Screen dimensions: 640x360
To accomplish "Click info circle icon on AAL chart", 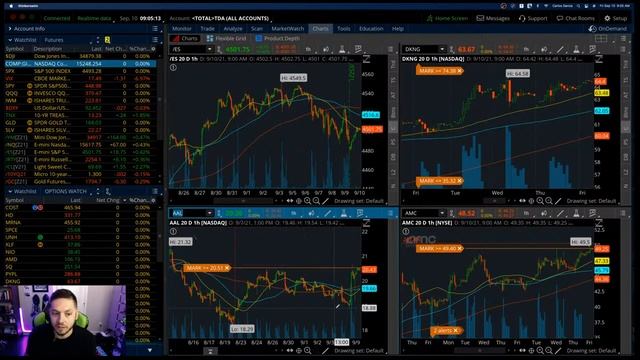I will tap(173, 231).
